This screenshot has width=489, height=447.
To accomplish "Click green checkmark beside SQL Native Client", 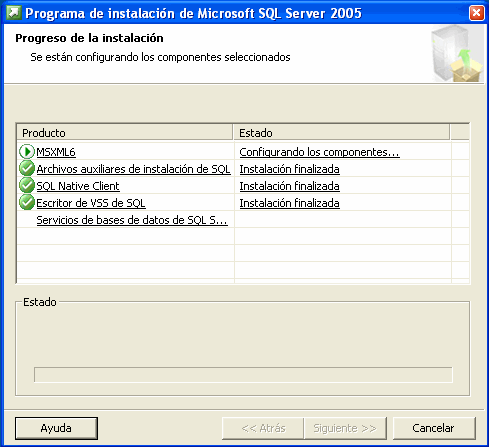I will tap(27, 186).
